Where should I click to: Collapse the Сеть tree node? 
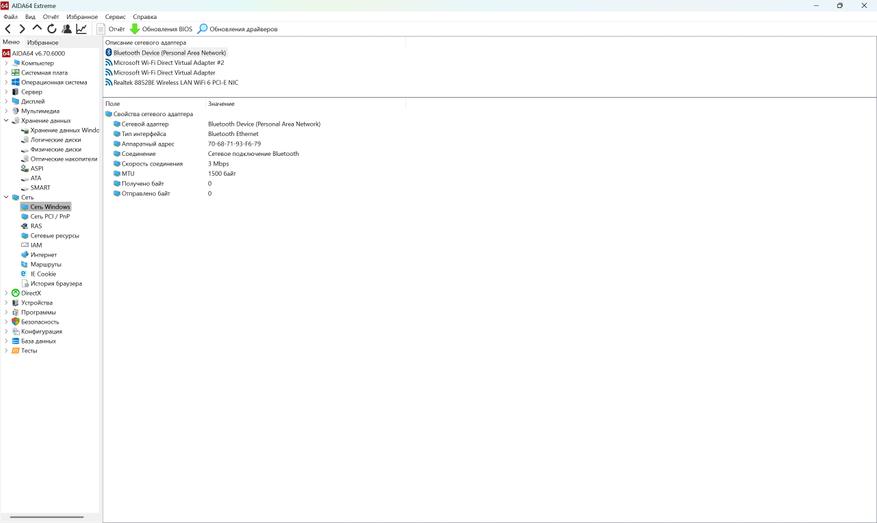(6, 197)
